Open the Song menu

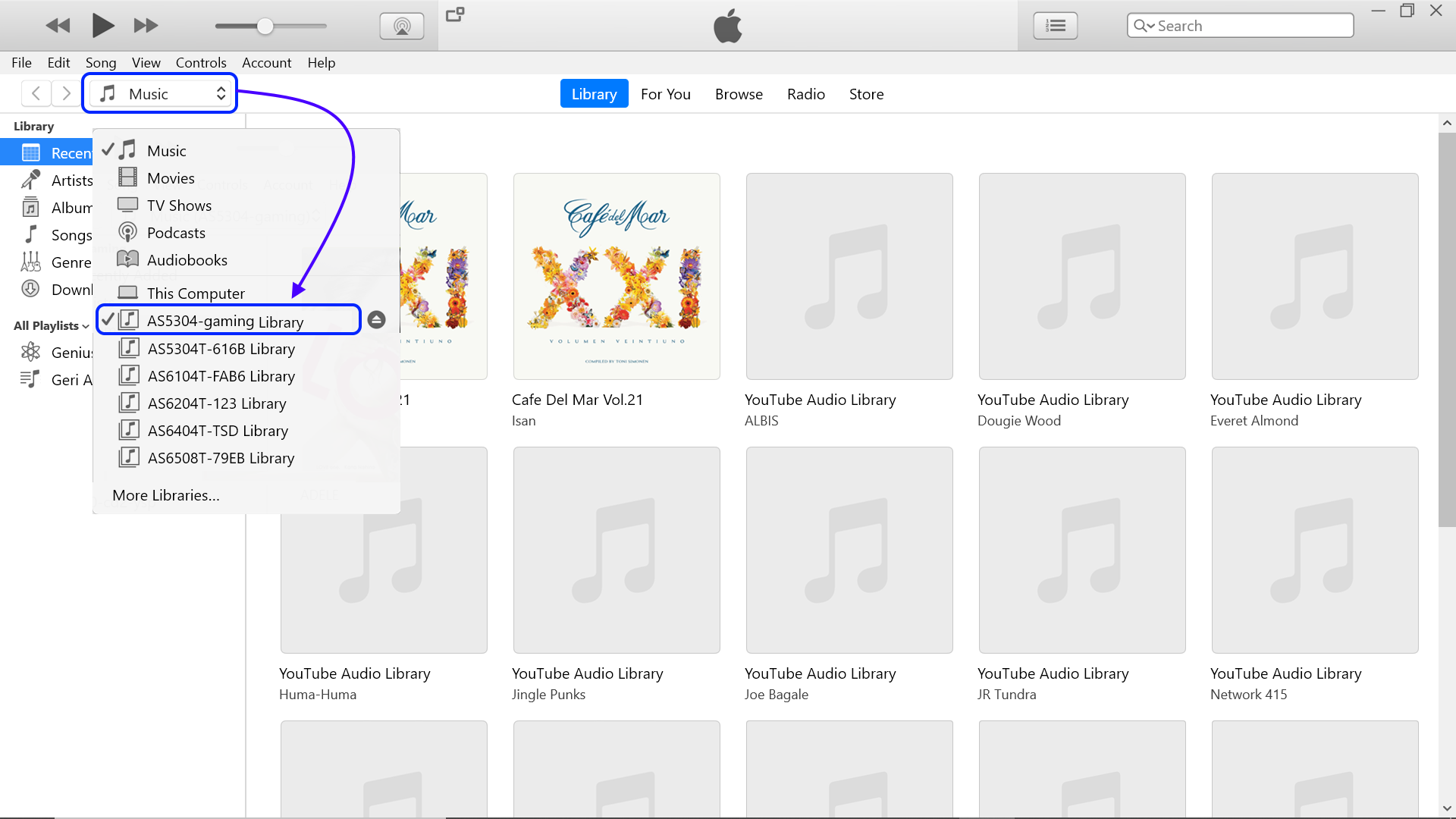[x=101, y=63]
